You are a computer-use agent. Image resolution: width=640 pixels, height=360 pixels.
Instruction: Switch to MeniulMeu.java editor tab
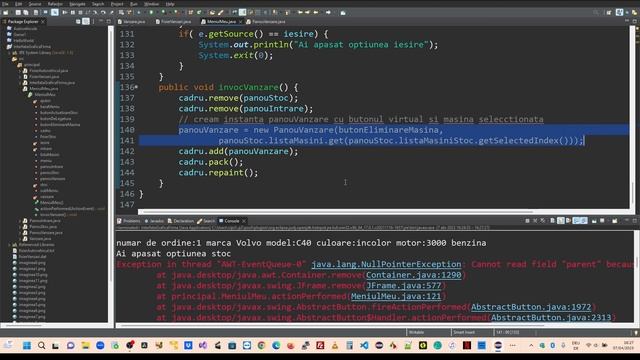click(x=221, y=21)
